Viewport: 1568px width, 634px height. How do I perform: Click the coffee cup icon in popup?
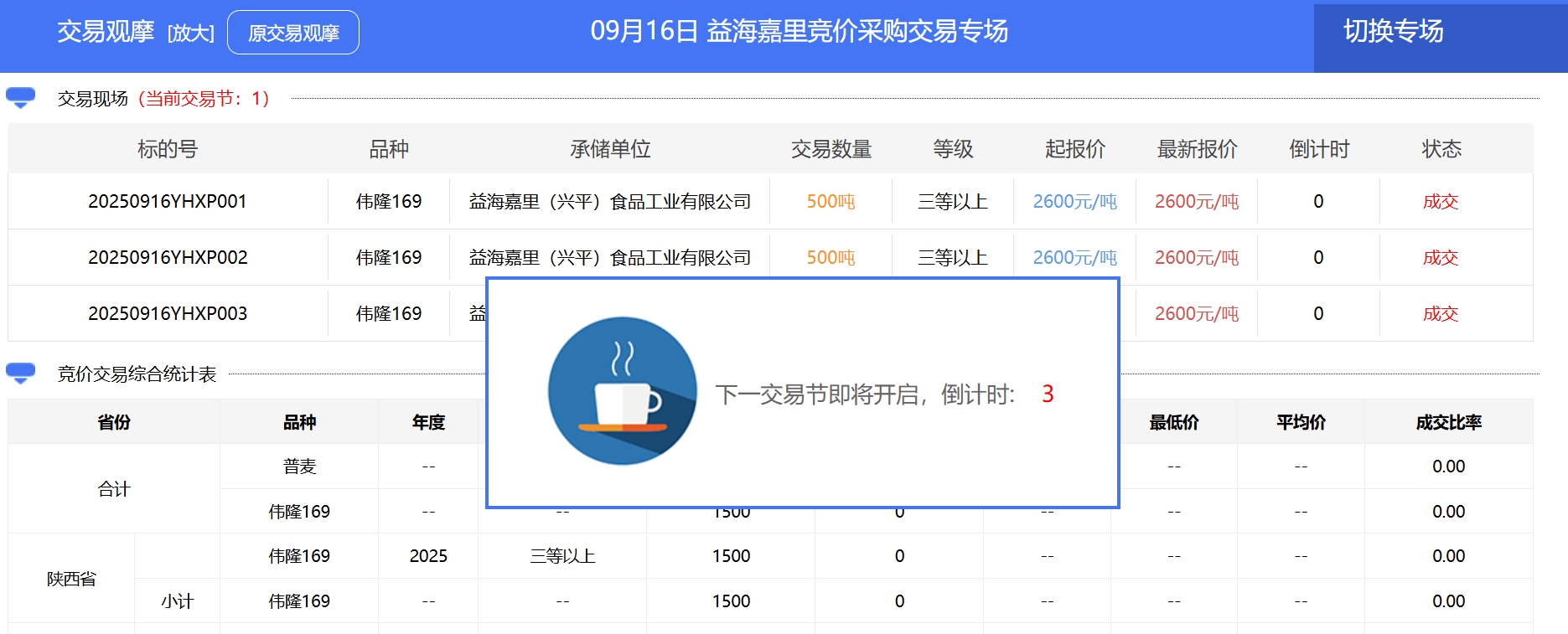pyautogui.click(x=623, y=391)
